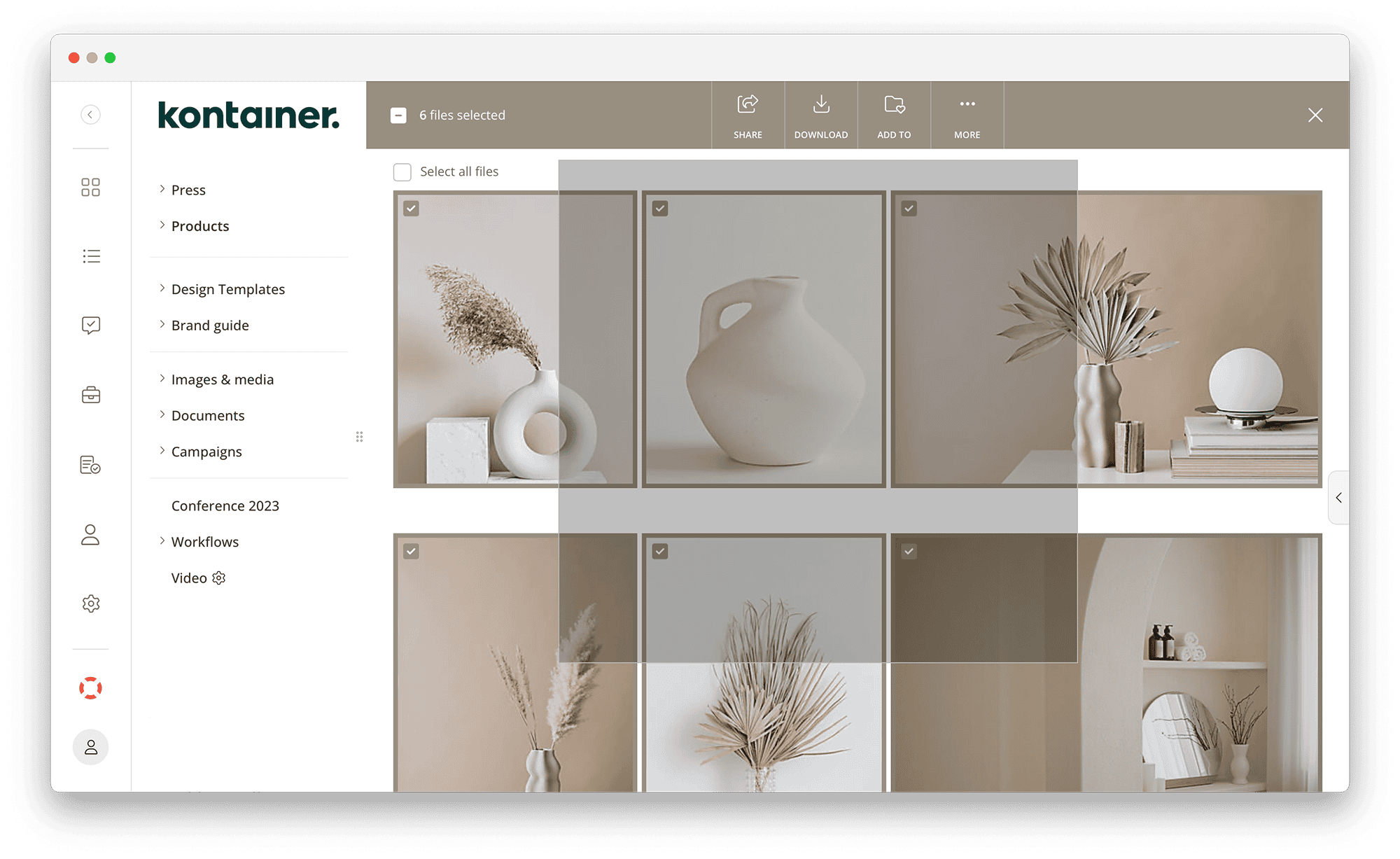
Task: Open the dashboard grid view in sidebar
Action: click(90, 187)
